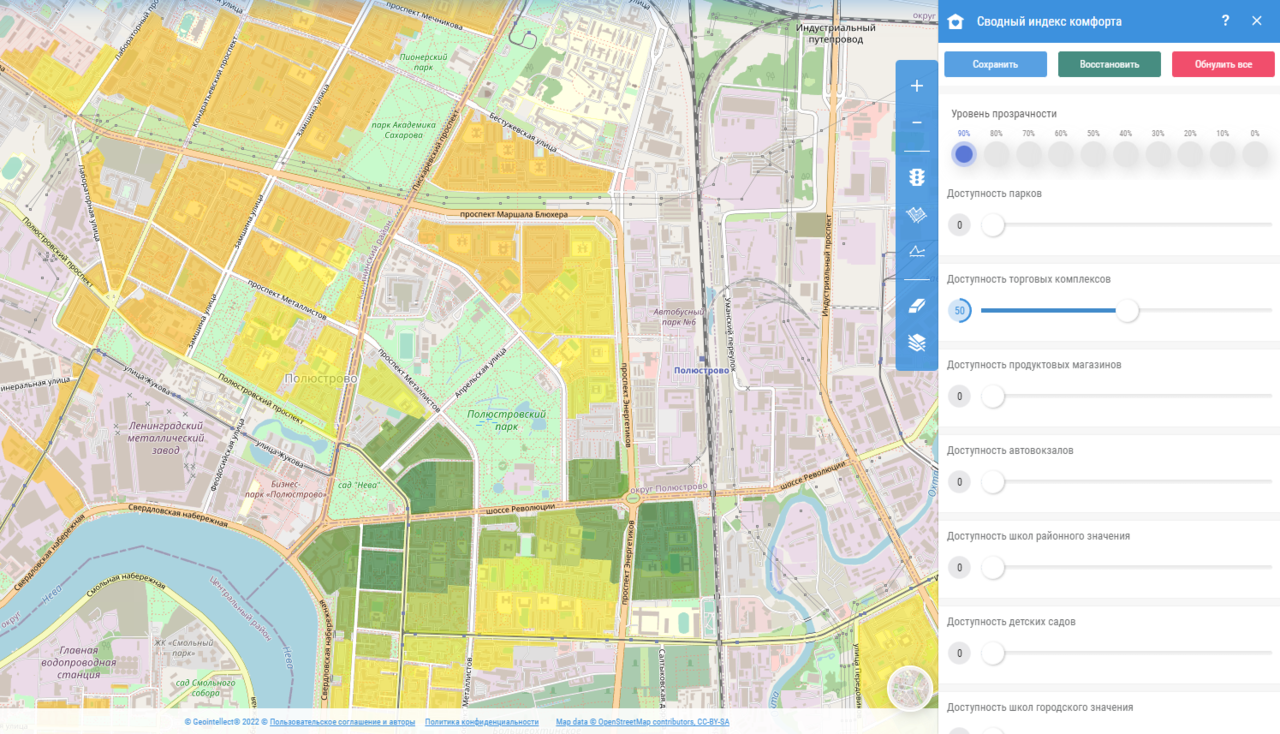Zoom out with the map minus button
Screen dimensions: 1280x734
[916, 123]
